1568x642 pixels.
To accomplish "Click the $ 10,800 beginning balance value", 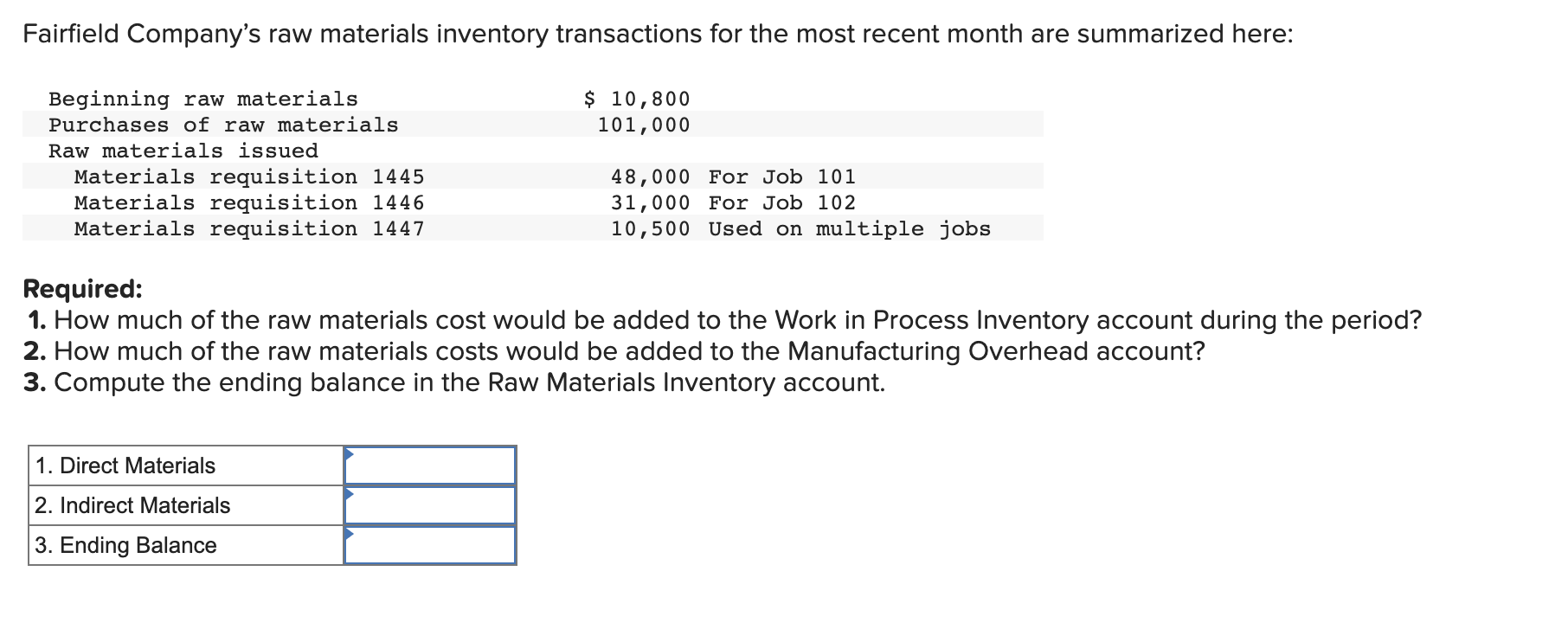I will tap(637, 99).
